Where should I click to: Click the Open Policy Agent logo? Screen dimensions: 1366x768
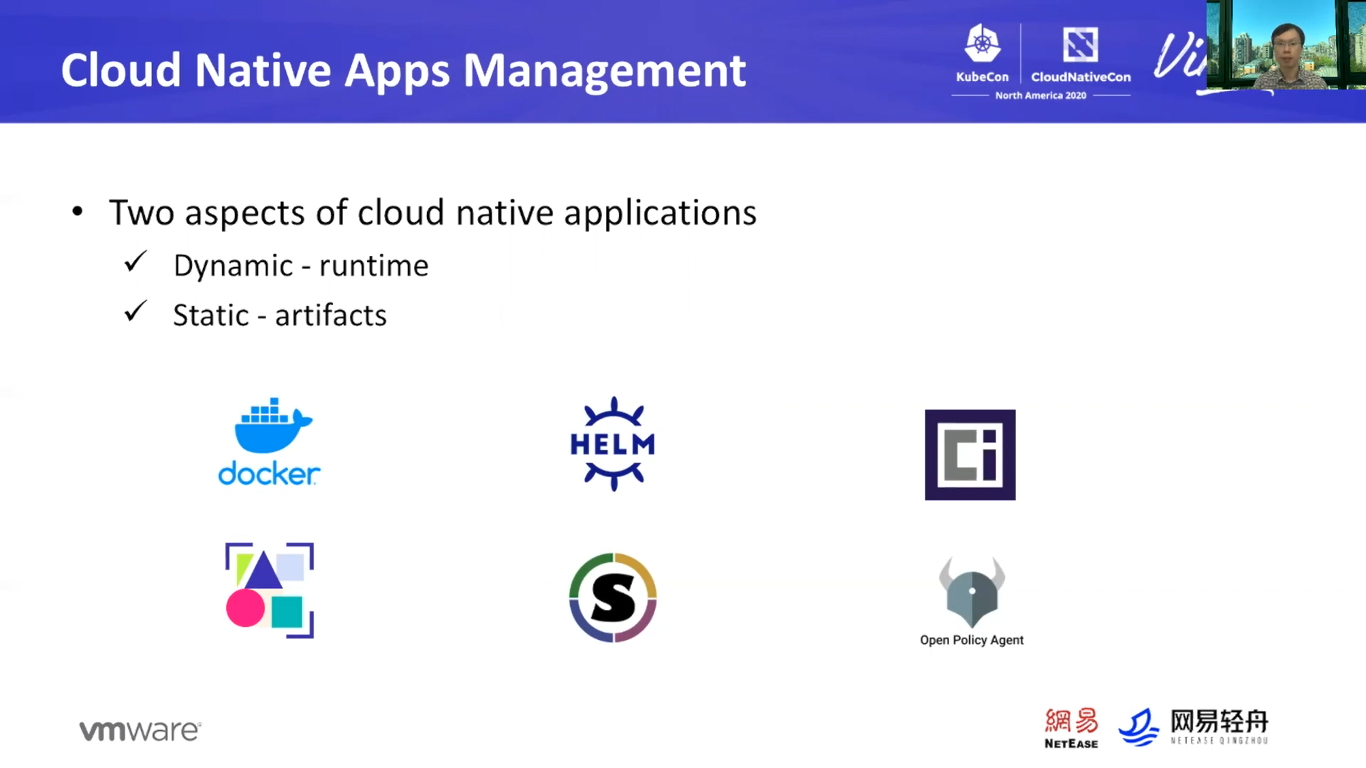click(972, 602)
